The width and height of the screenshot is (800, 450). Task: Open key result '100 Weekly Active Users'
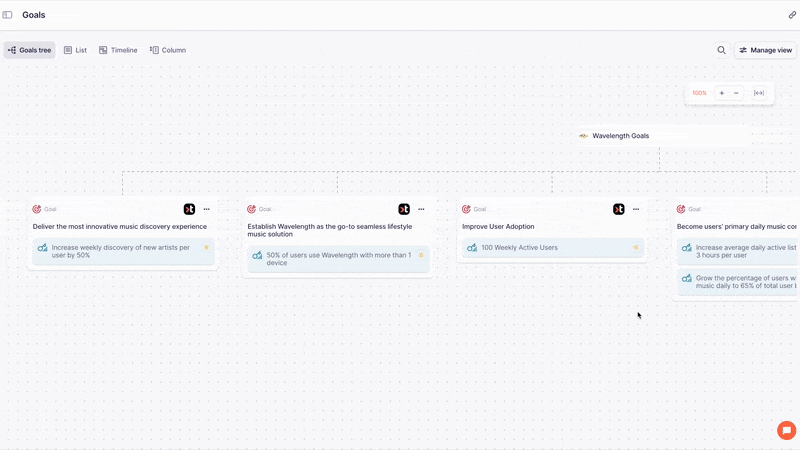(x=553, y=247)
